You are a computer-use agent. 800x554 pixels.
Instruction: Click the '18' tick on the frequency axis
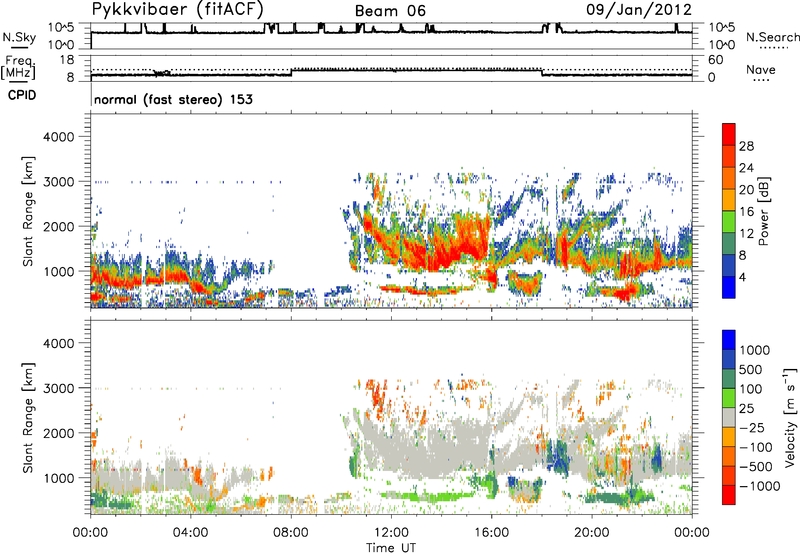coord(67,60)
